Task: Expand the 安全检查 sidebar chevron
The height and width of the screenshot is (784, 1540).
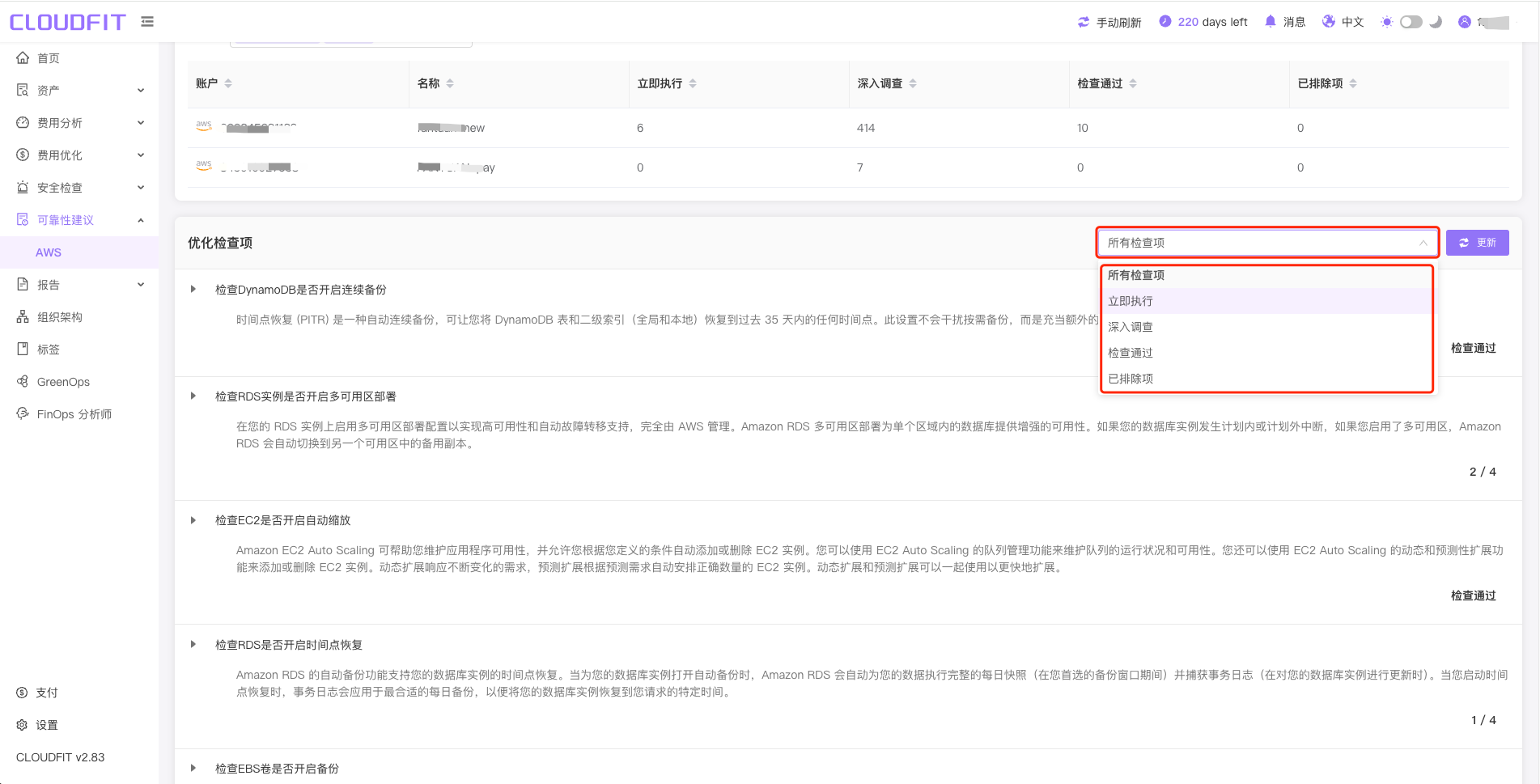Action: click(x=141, y=188)
